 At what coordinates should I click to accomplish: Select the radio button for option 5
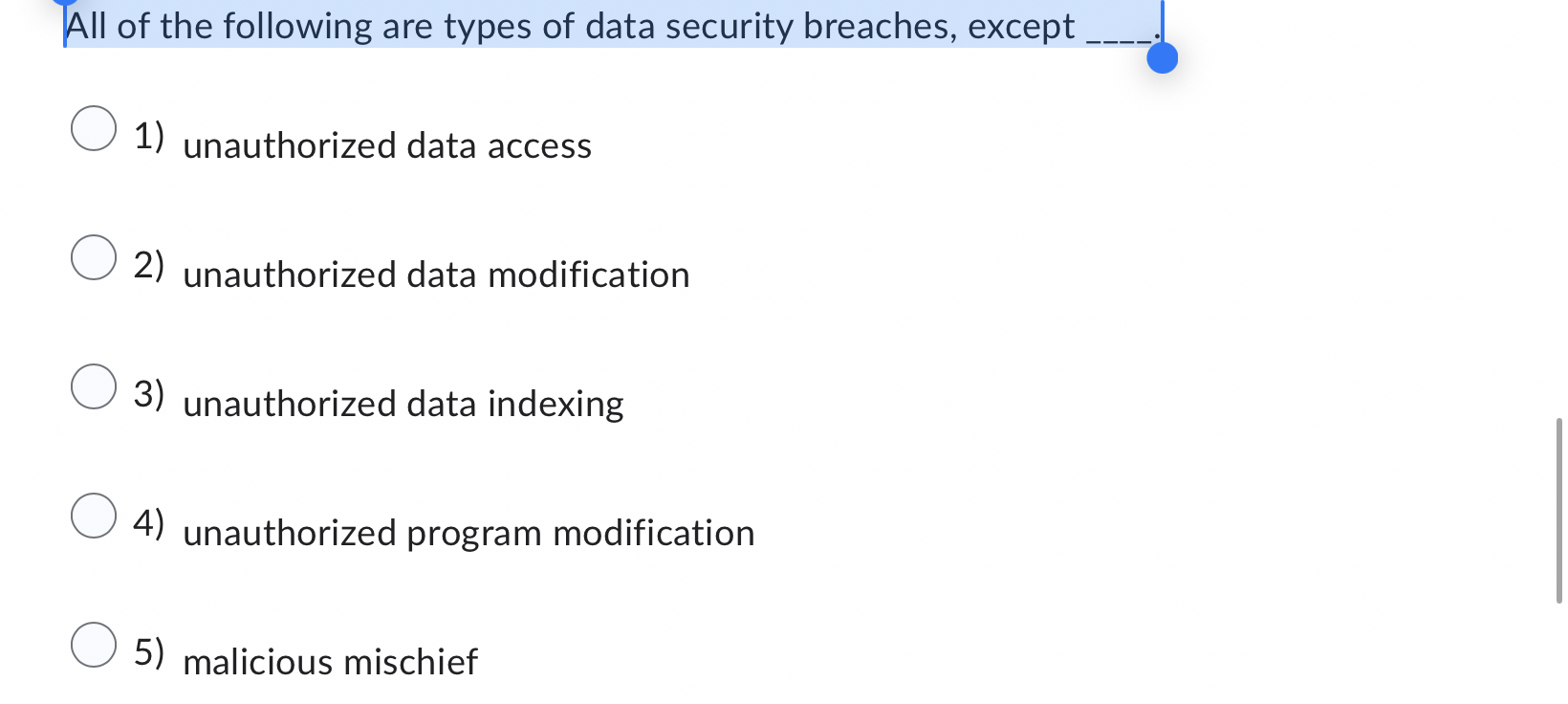(x=94, y=647)
